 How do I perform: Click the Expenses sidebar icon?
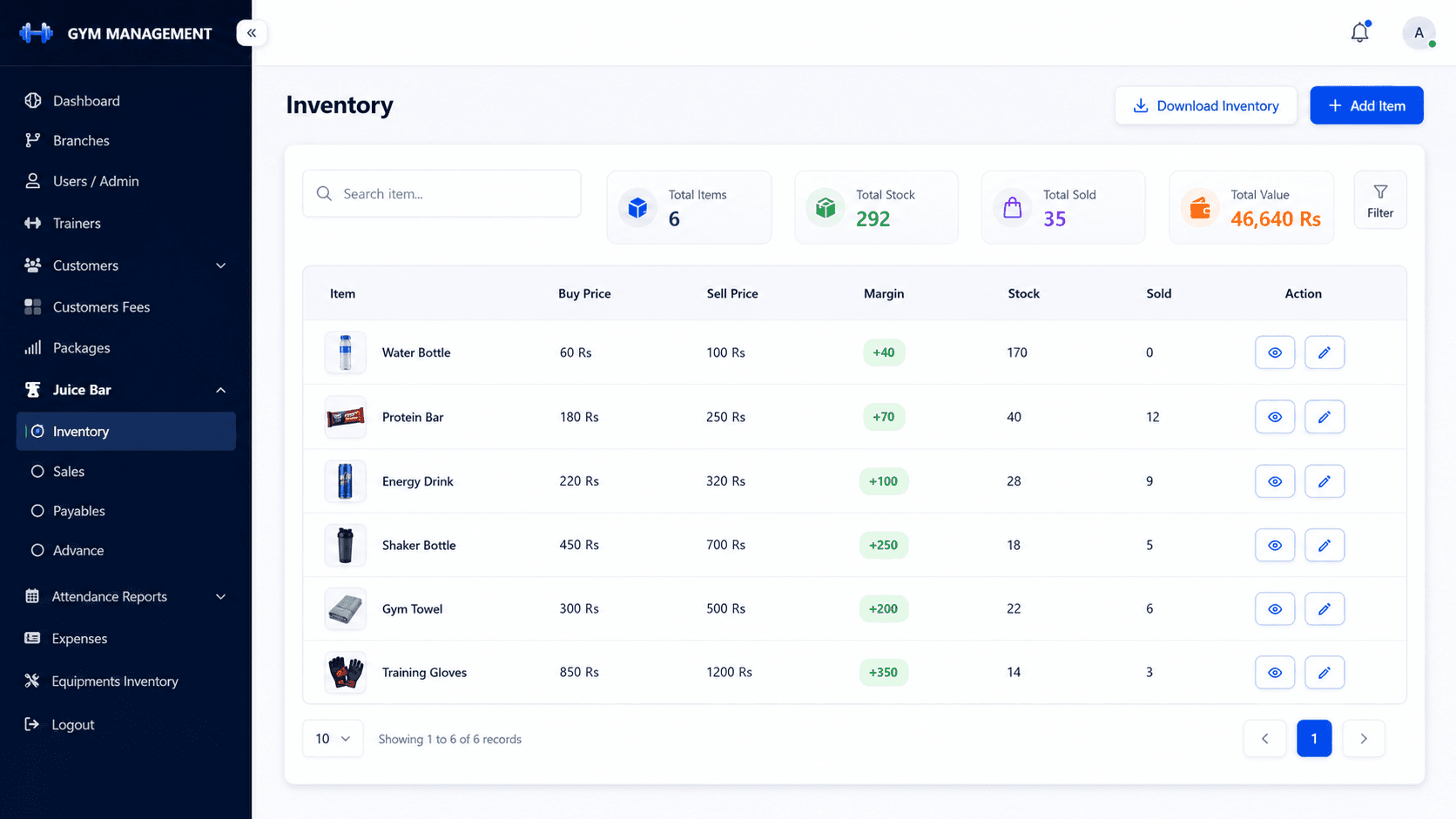click(32, 638)
